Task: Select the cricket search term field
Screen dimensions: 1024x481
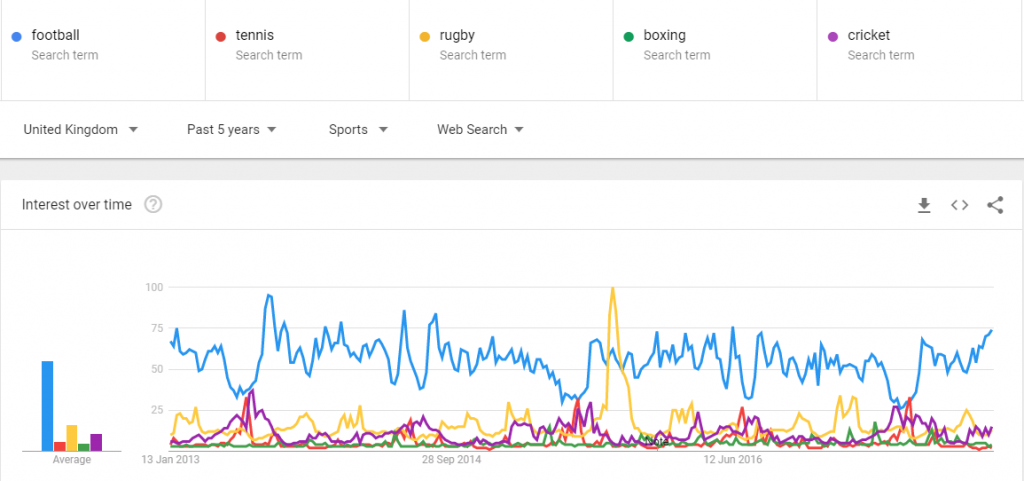Action: [x=868, y=36]
